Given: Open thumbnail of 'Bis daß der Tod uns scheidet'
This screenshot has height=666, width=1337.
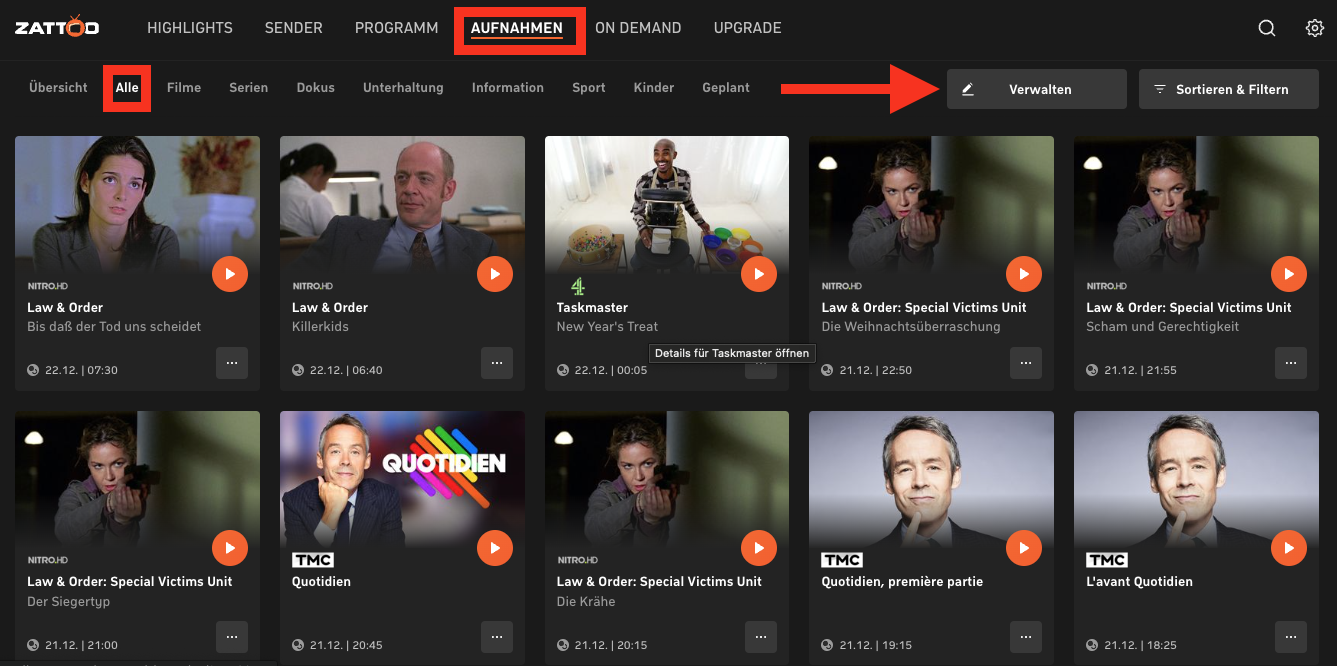Looking at the screenshot, I should click(x=137, y=205).
